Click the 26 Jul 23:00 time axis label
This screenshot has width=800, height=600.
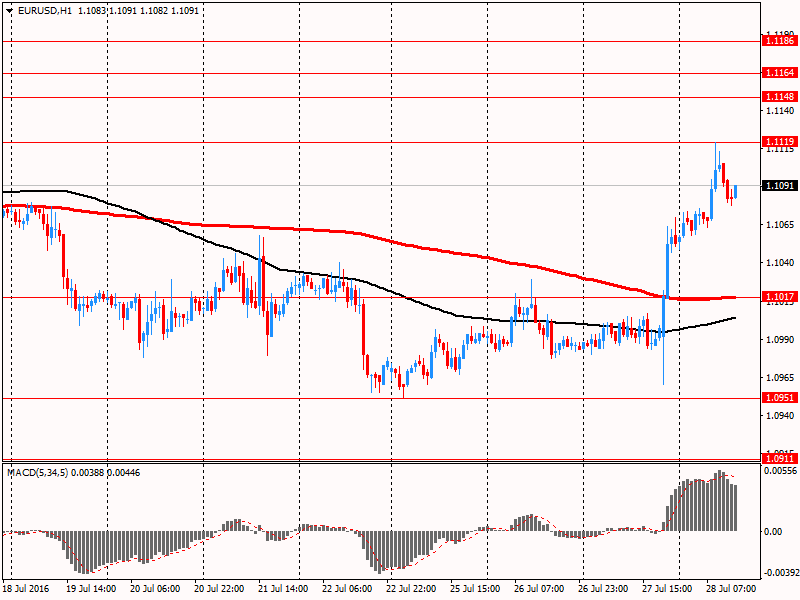coord(604,589)
